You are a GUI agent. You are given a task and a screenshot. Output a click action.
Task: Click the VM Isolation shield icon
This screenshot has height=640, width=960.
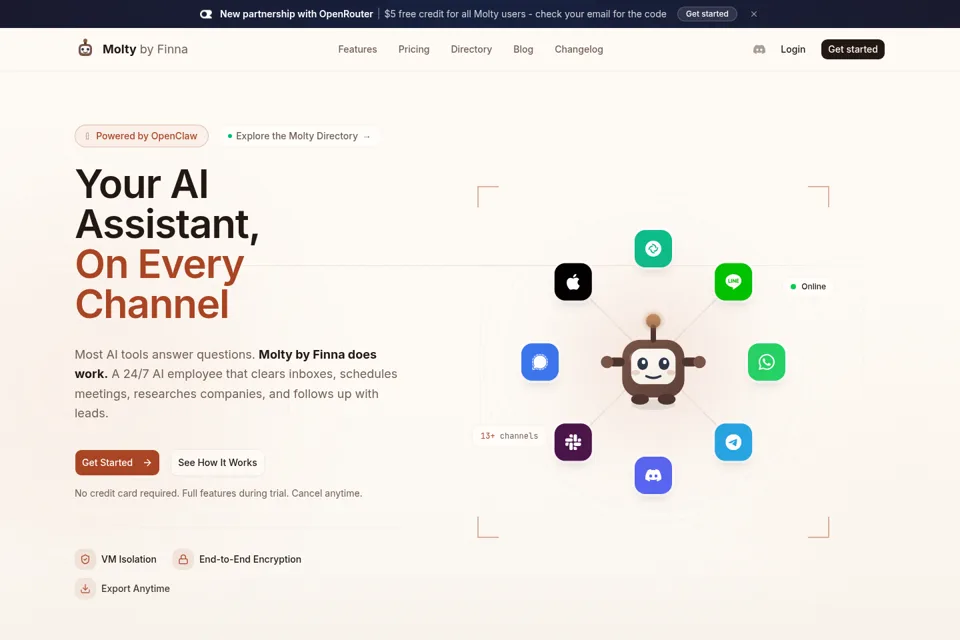85,559
